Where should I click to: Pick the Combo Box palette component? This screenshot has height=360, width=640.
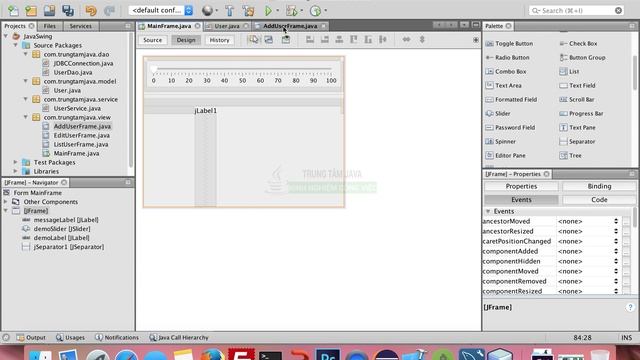click(x=506, y=71)
